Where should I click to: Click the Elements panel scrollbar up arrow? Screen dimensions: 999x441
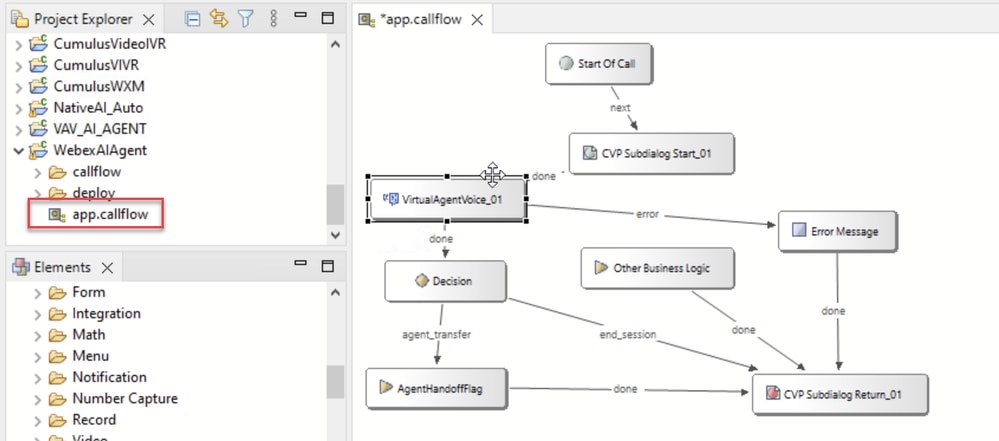[x=336, y=293]
